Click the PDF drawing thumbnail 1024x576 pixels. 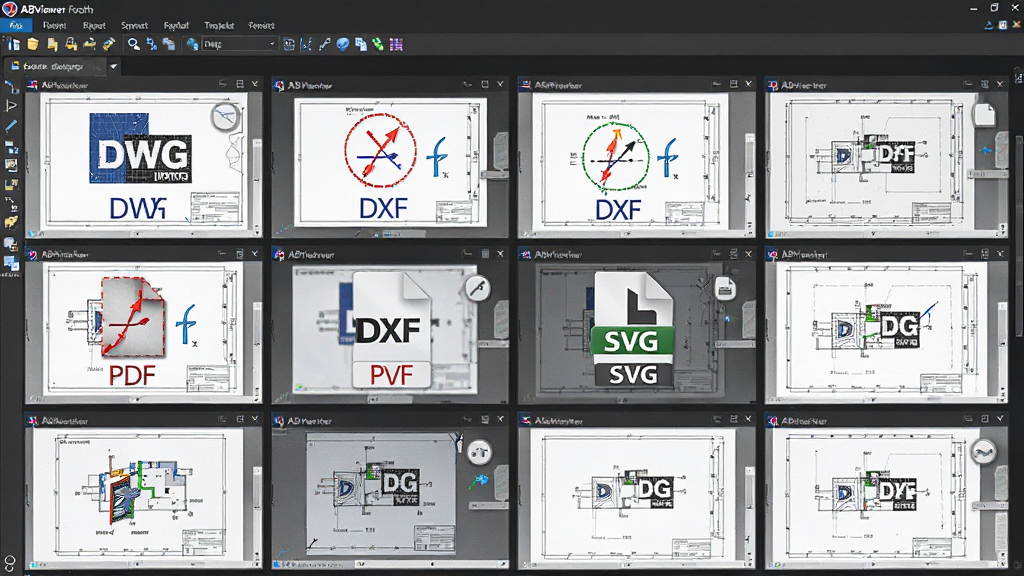point(143,329)
